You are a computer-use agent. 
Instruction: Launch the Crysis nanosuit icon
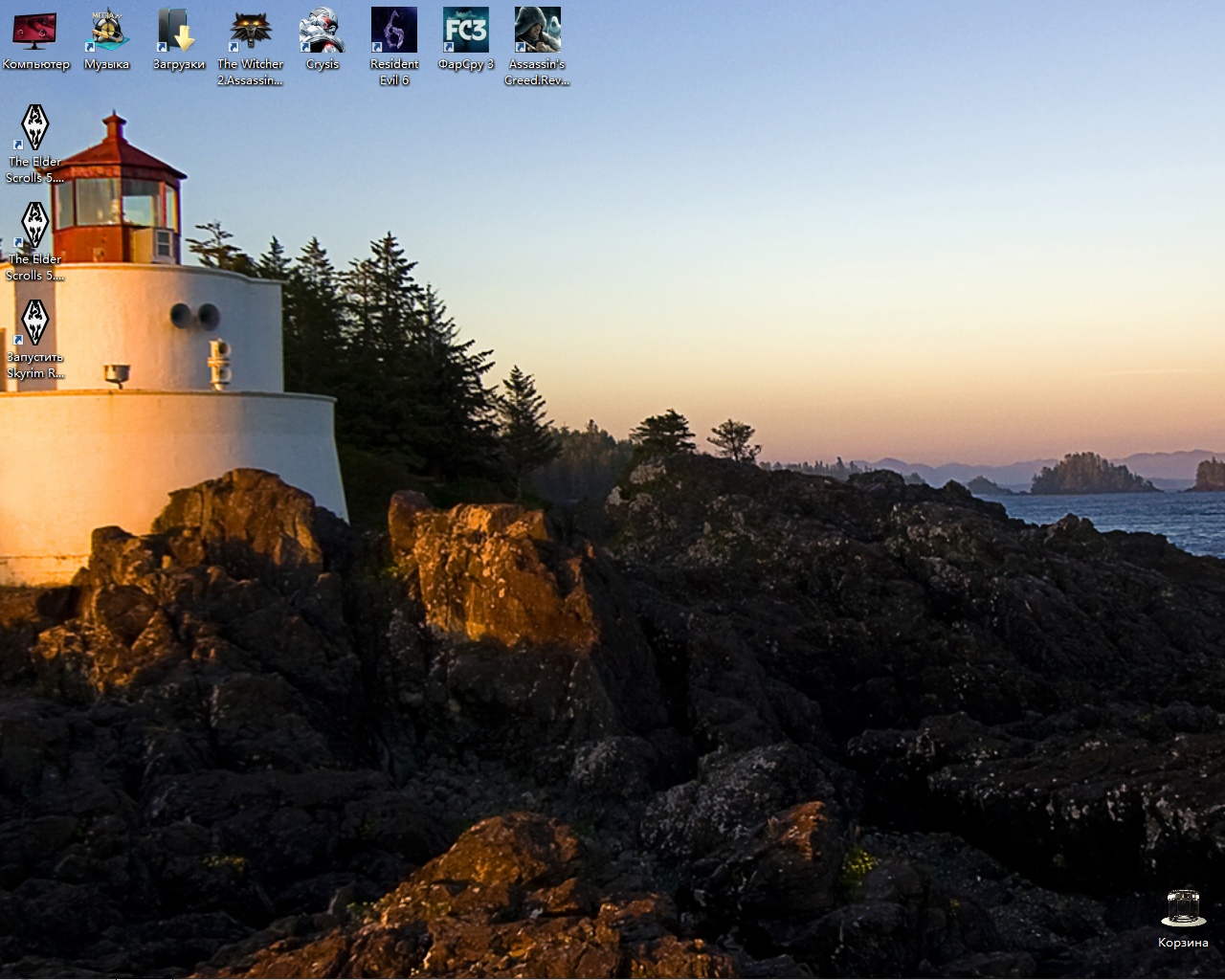[322, 31]
